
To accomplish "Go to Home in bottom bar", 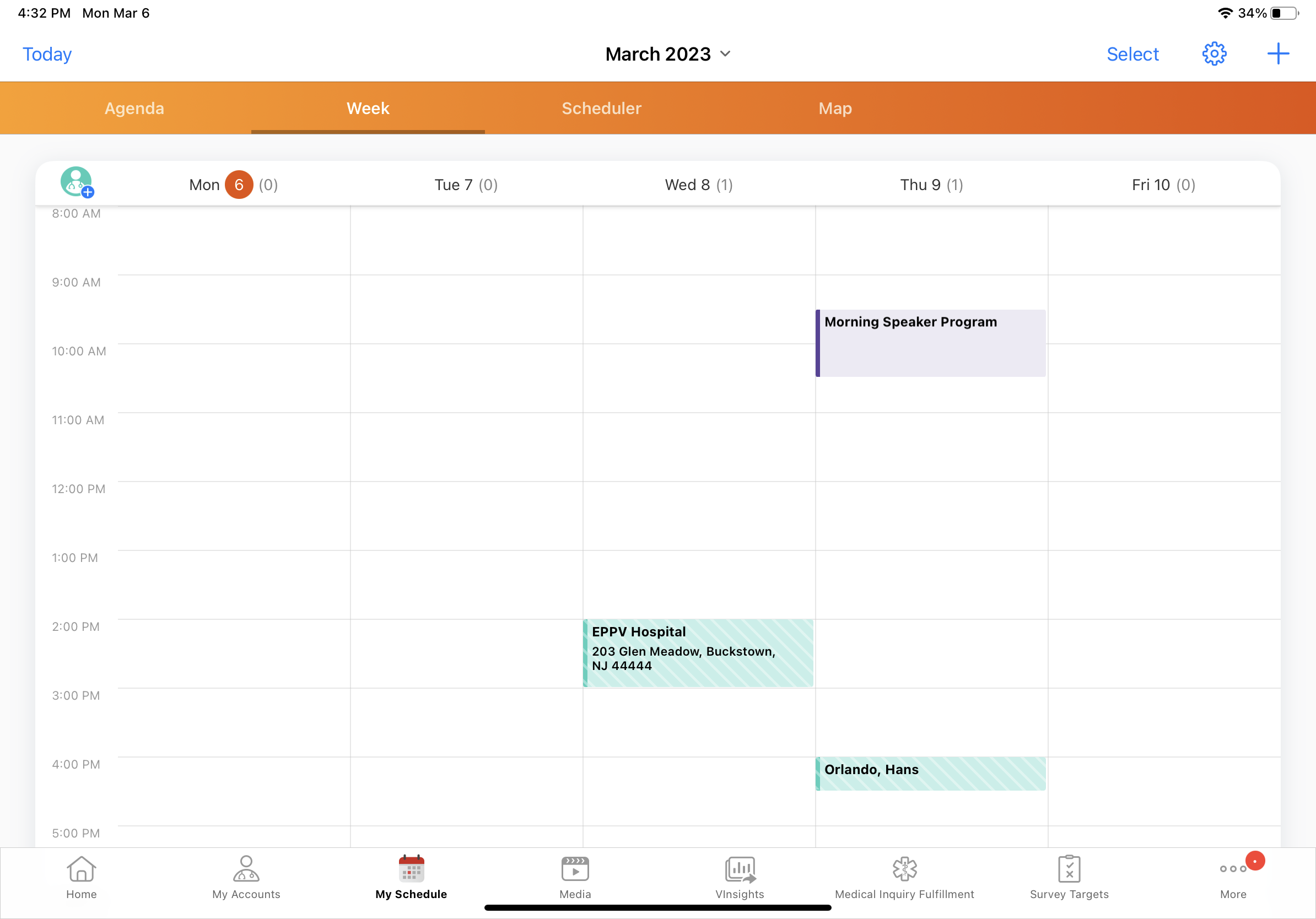I will pos(82,877).
